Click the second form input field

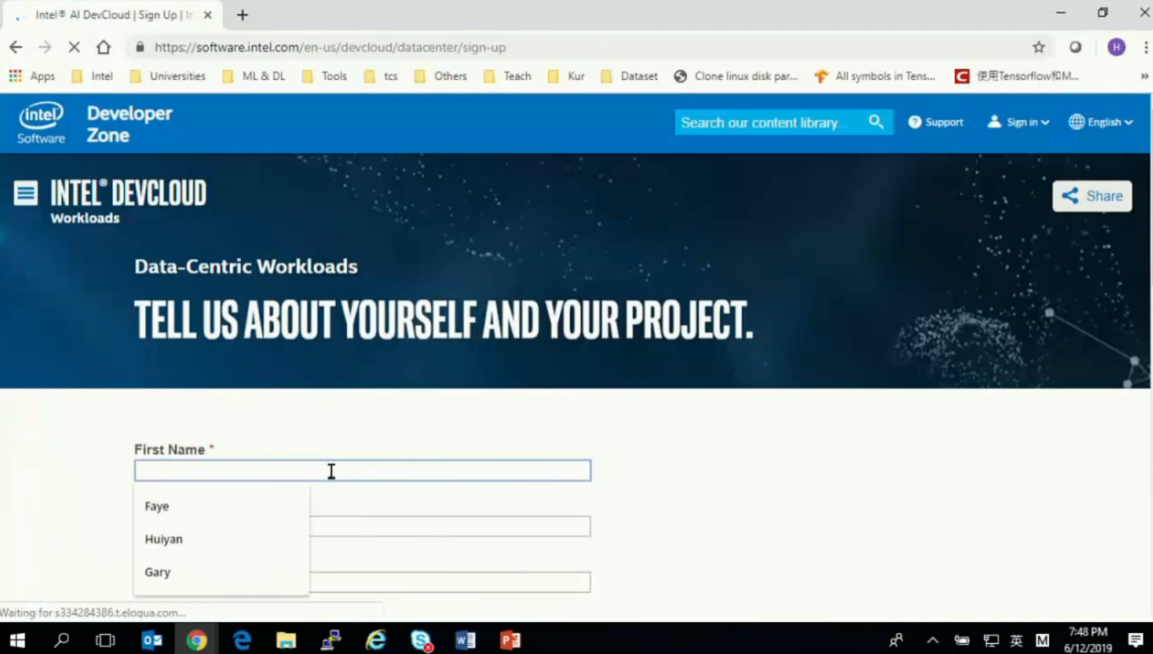coord(450,526)
